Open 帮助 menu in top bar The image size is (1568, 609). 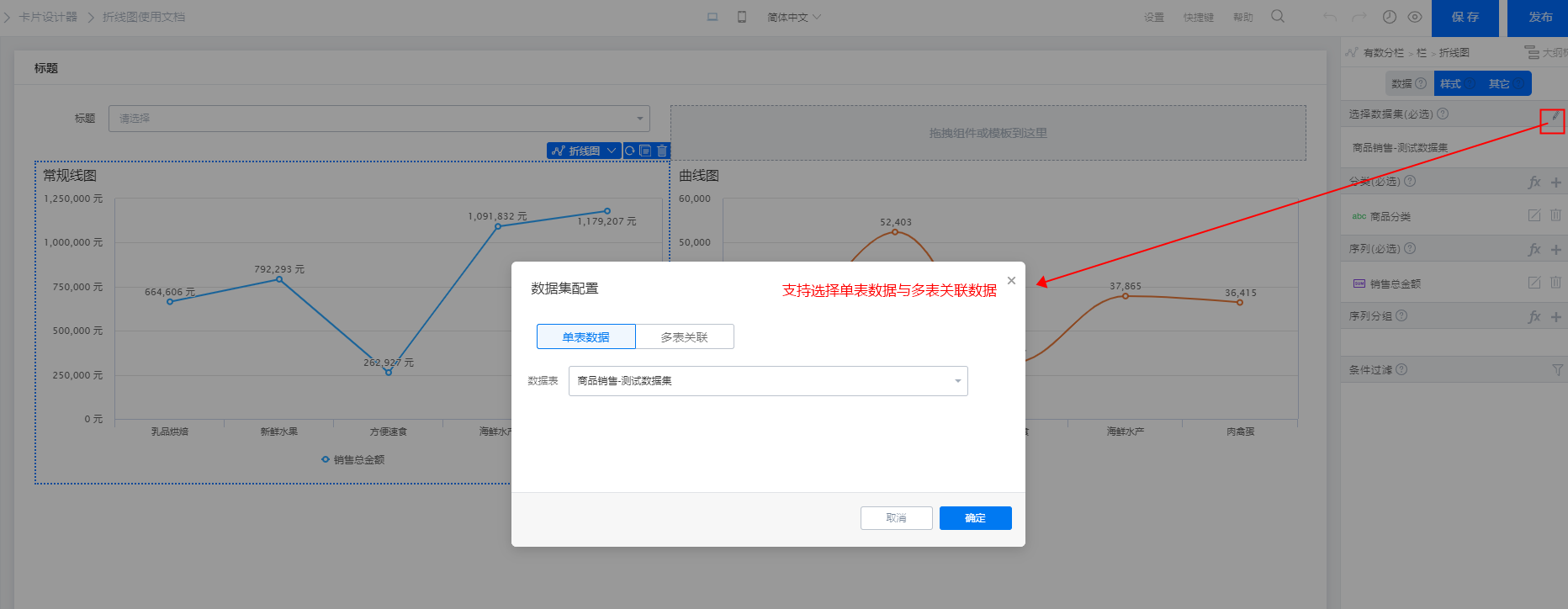click(x=1243, y=17)
